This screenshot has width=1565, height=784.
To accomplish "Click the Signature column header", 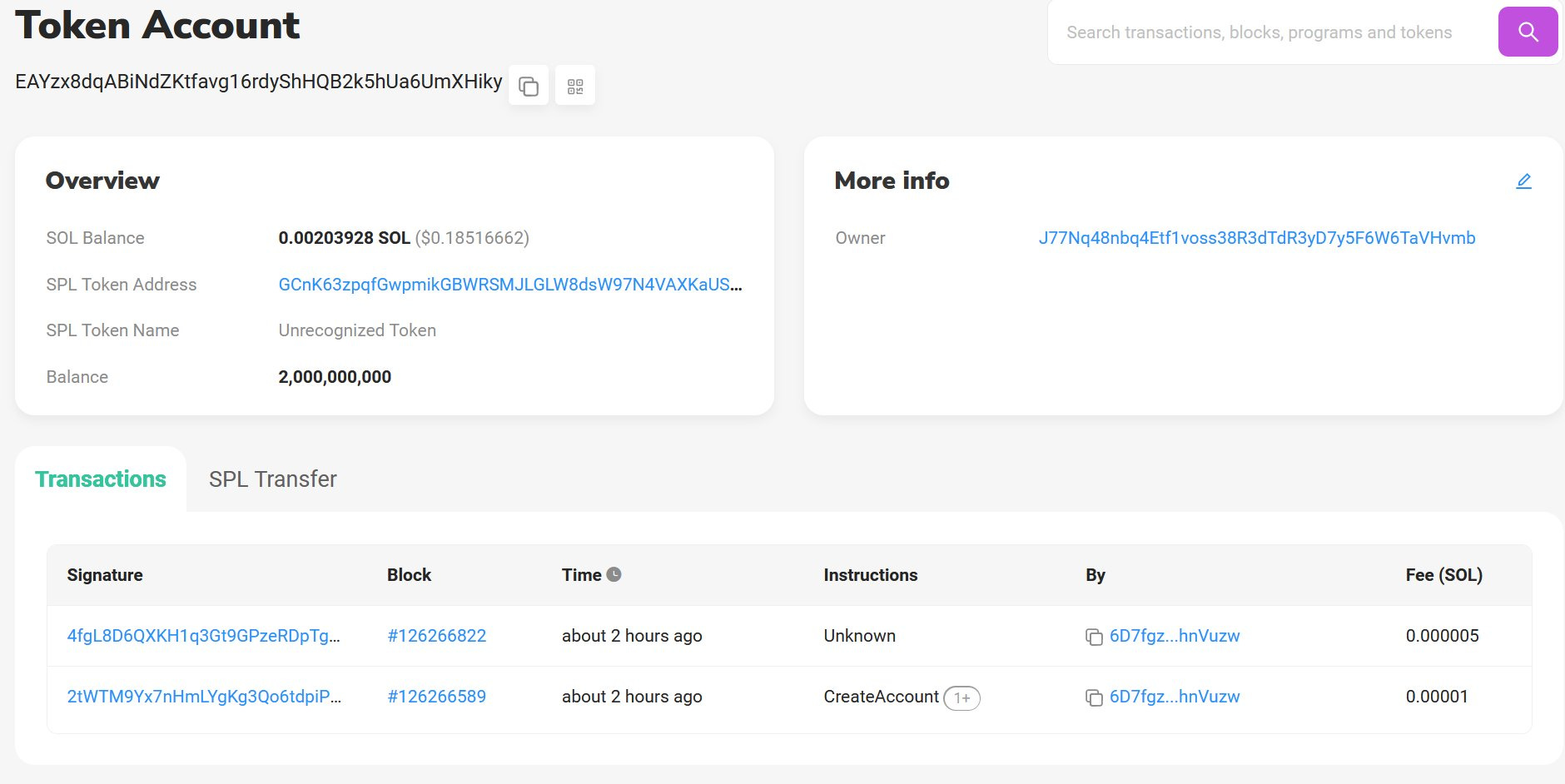I will pos(105,575).
